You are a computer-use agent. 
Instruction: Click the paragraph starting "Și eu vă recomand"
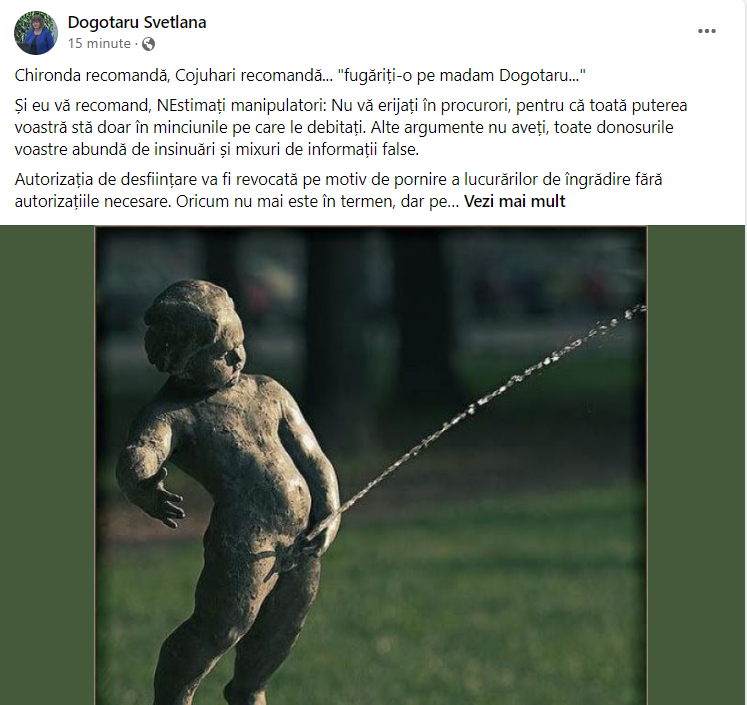tap(351, 127)
